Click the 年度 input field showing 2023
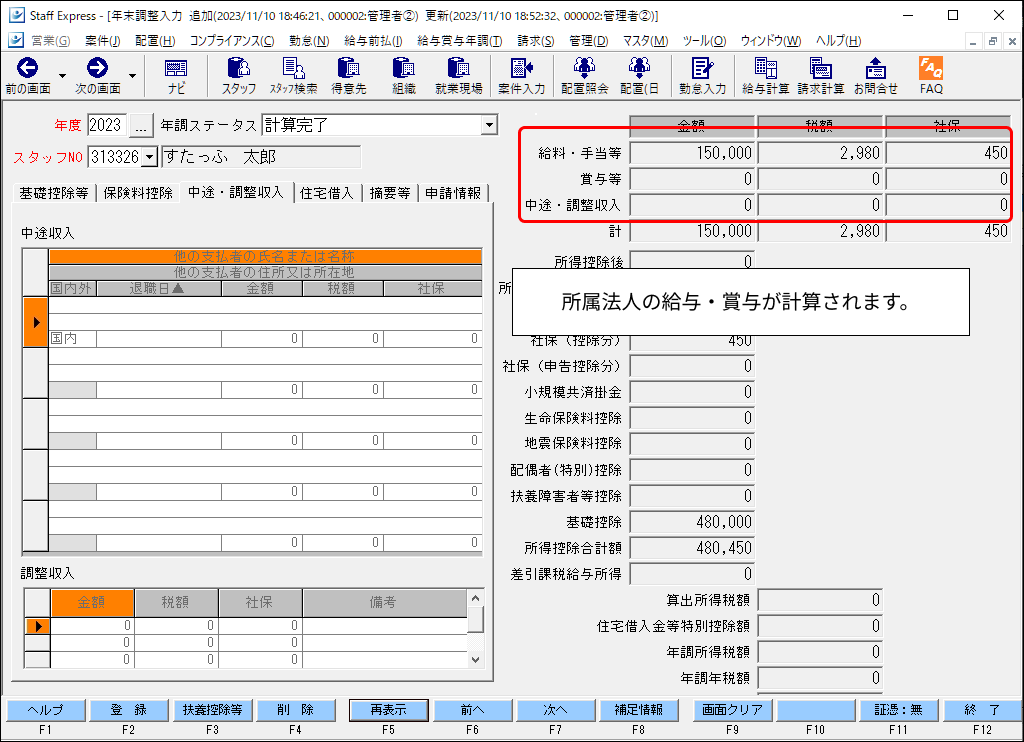 [x=106, y=125]
